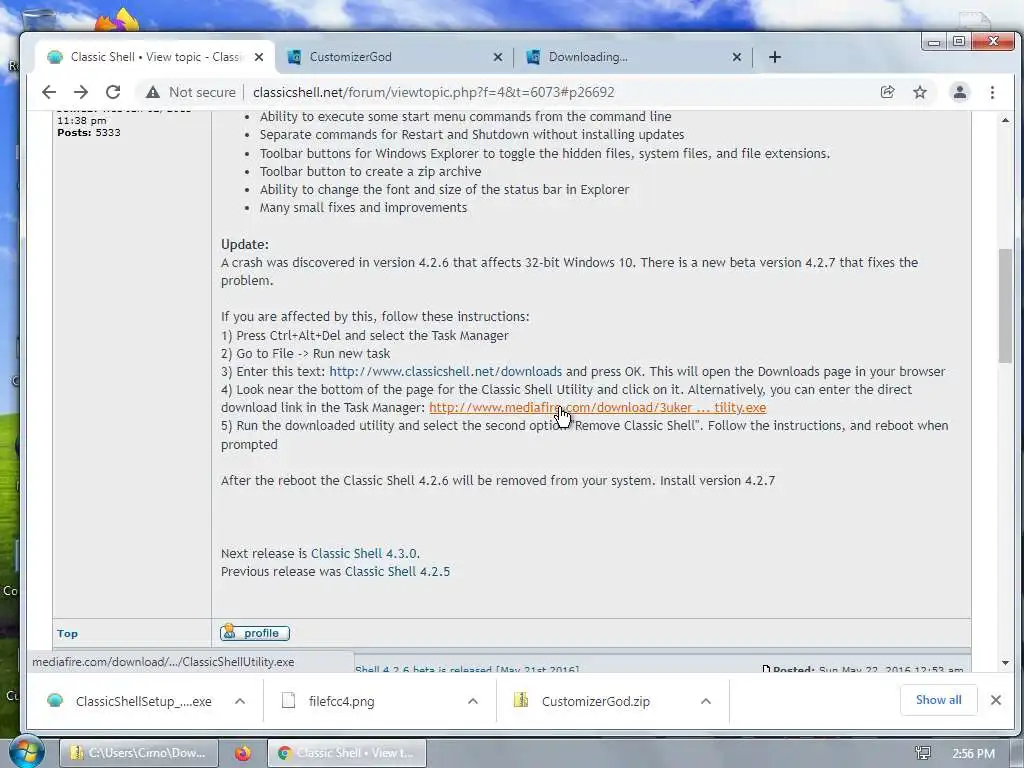Go back to the previous page
The width and height of the screenshot is (1024, 768).
click(x=49, y=92)
